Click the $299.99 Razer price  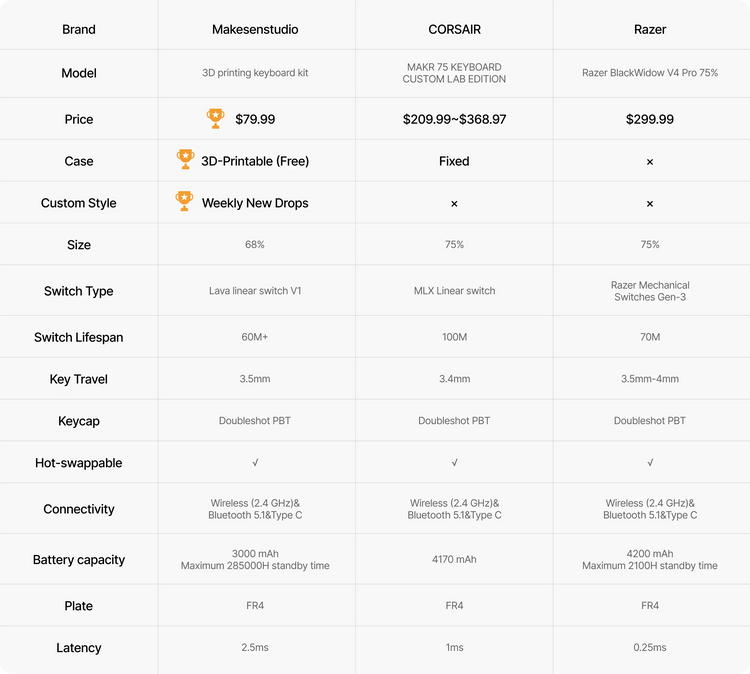pyautogui.click(x=650, y=119)
